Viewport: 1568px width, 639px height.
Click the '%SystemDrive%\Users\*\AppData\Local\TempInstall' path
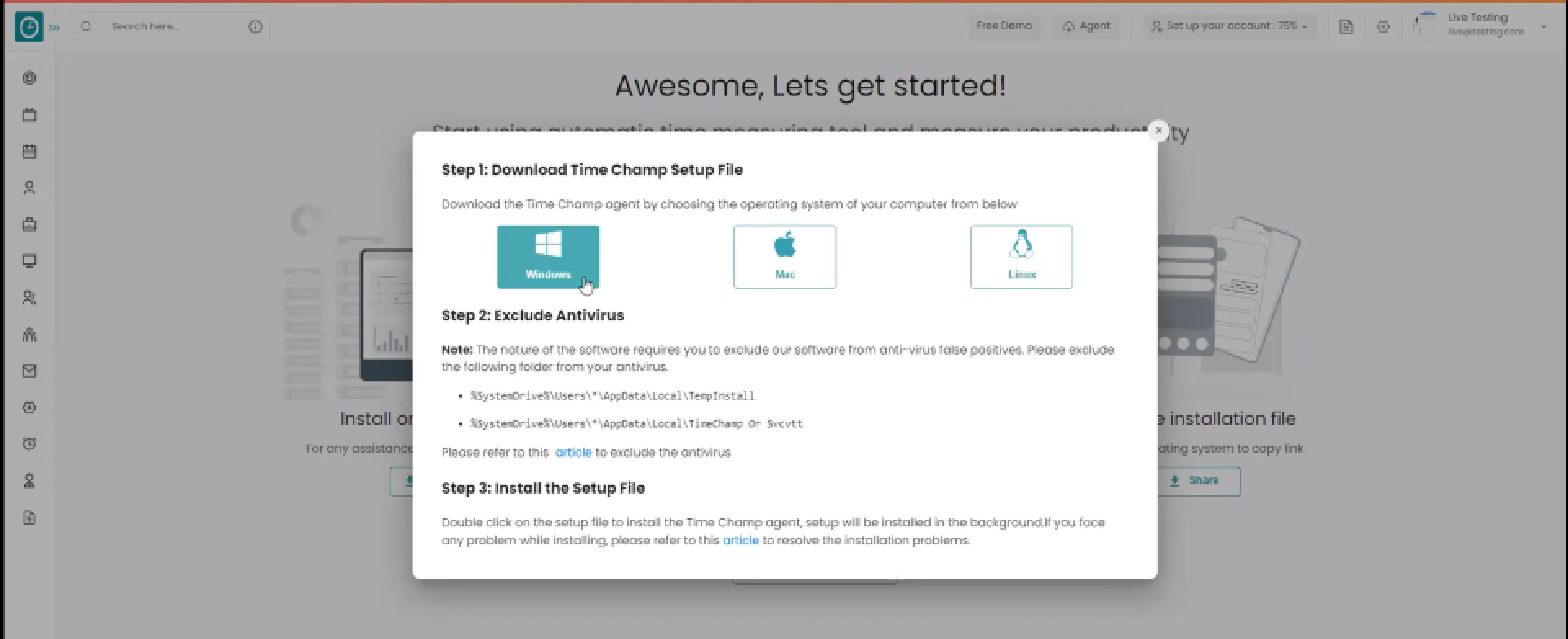click(x=612, y=396)
